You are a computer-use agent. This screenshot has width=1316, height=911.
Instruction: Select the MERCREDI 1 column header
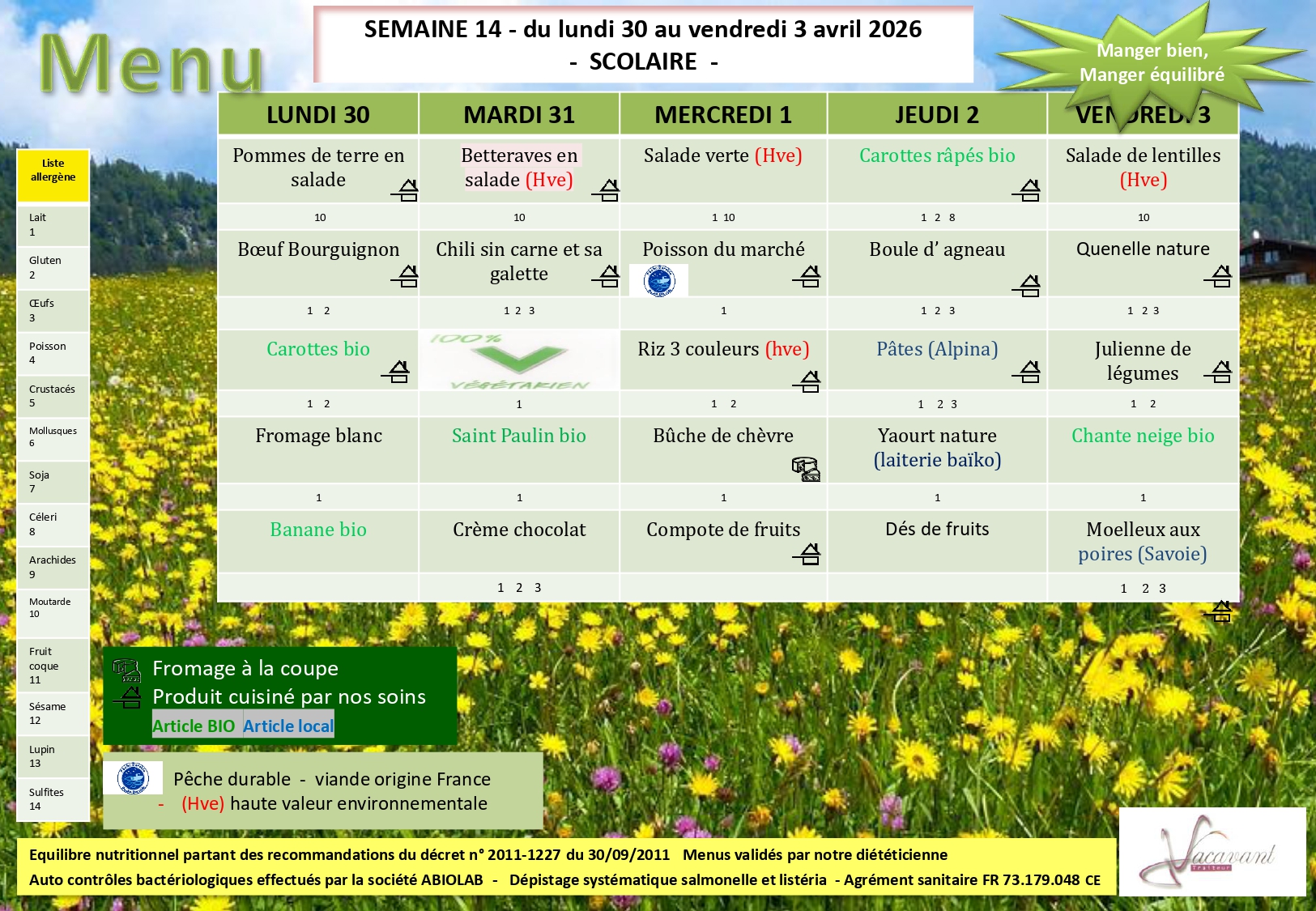point(723,114)
